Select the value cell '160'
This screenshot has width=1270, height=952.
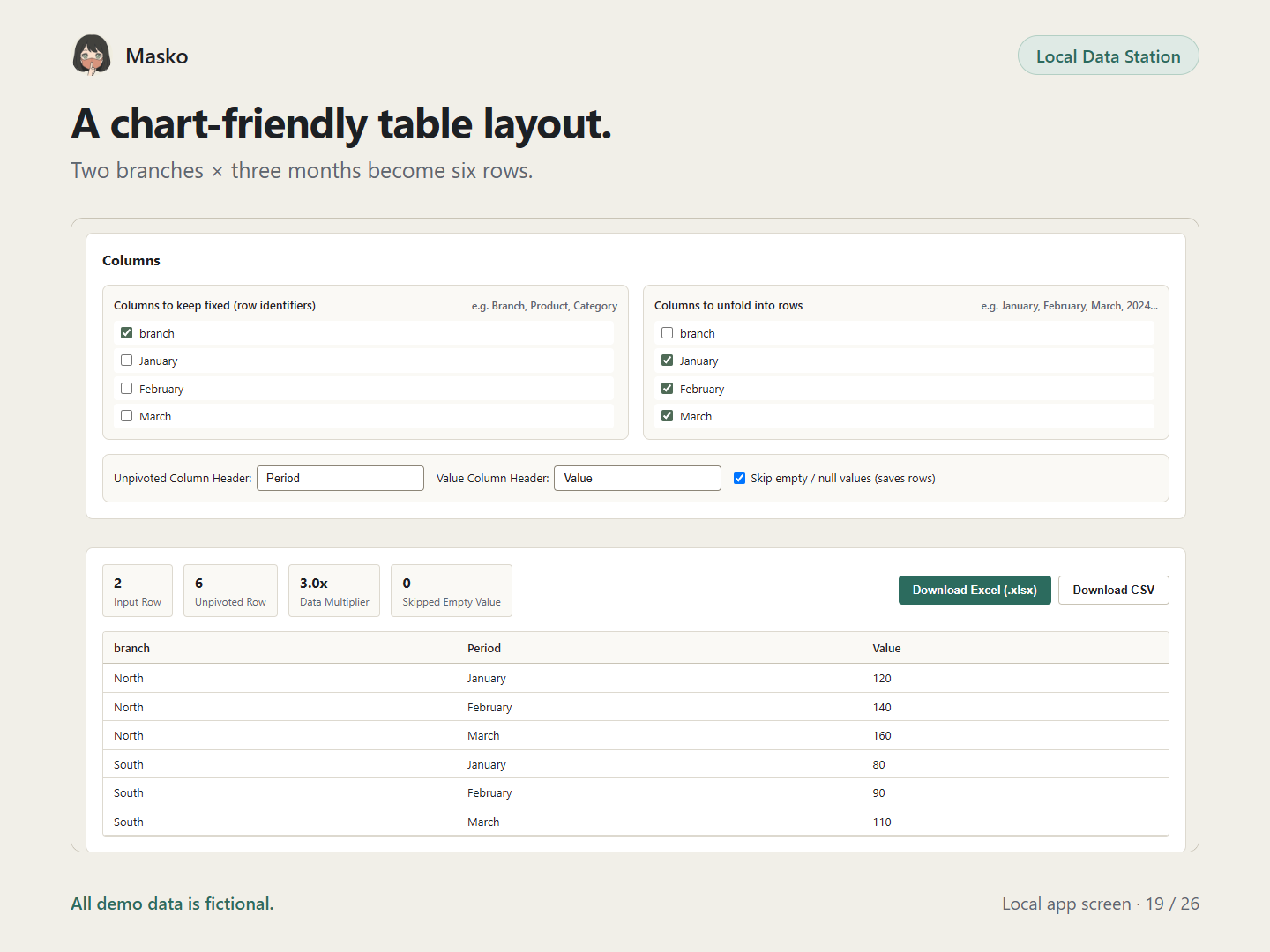click(x=882, y=735)
